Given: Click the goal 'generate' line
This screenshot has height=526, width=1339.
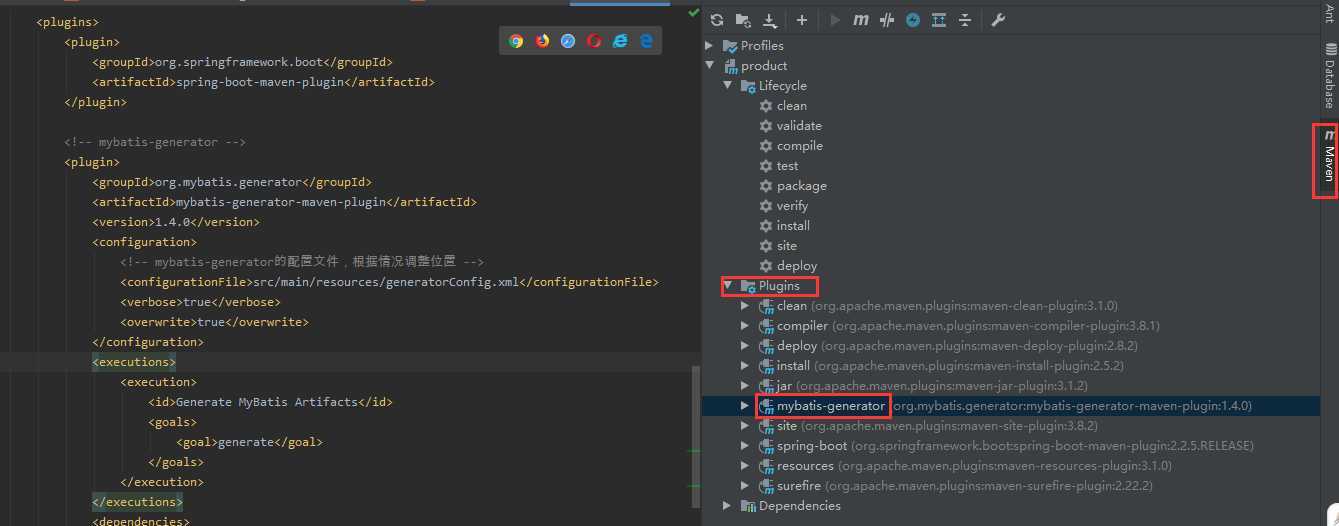Looking at the screenshot, I should pyautogui.click(x=249, y=442).
